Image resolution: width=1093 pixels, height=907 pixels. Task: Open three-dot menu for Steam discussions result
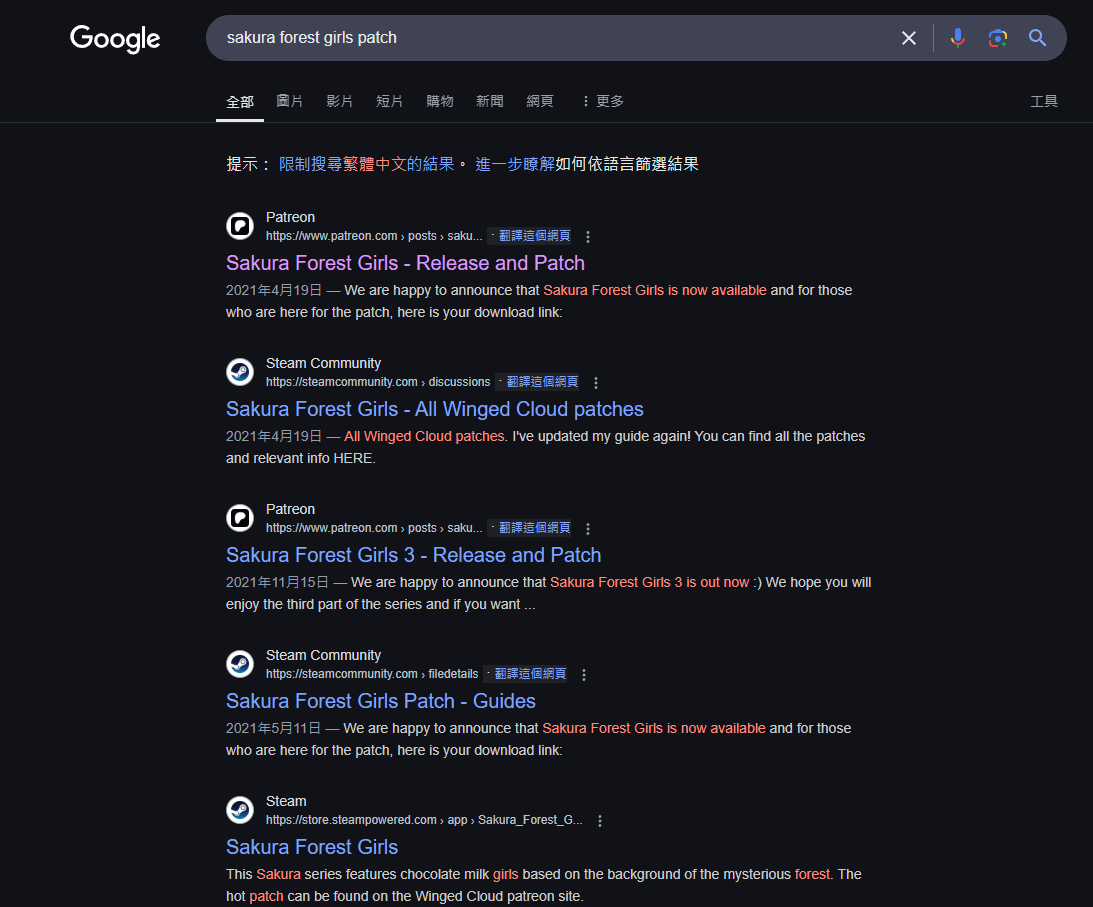(x=595, y=383)
